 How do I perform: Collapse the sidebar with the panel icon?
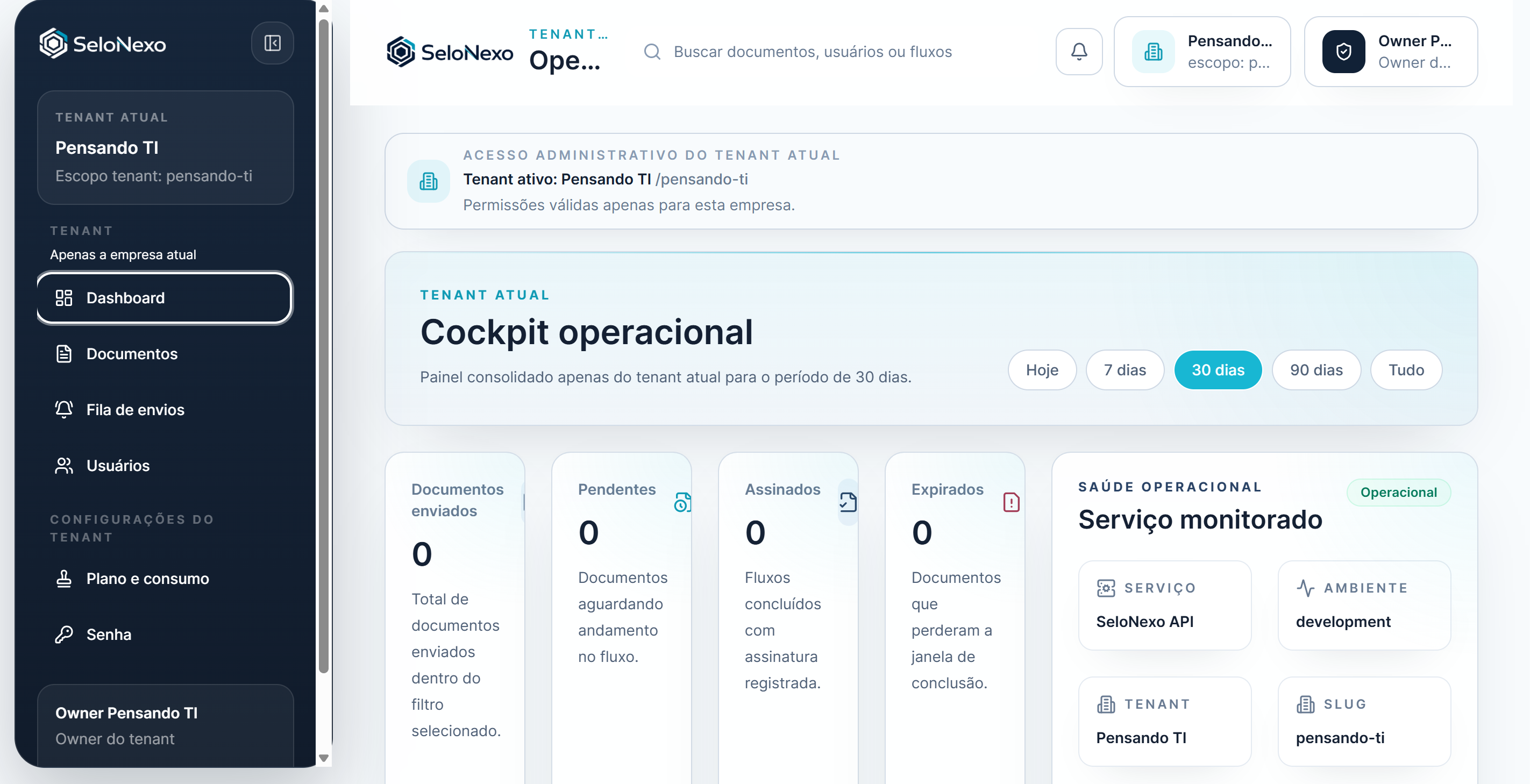pyautogui.click(x=272, y=44)
